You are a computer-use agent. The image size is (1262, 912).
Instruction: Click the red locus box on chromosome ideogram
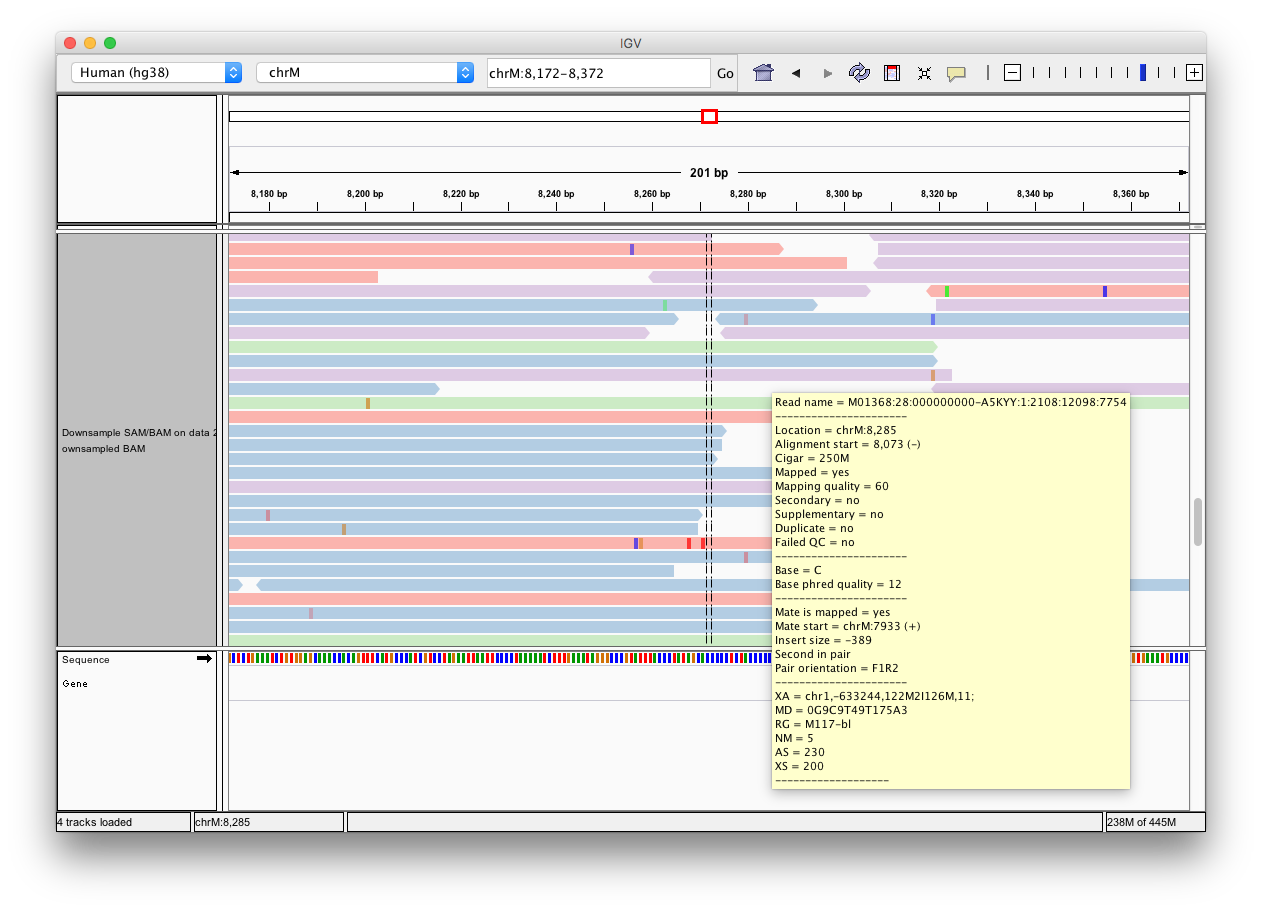[x=709, y=117]
